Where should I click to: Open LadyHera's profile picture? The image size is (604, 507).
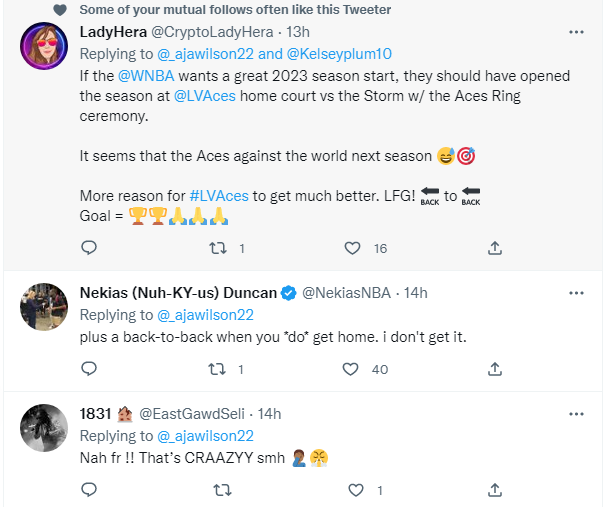[44, 46]
